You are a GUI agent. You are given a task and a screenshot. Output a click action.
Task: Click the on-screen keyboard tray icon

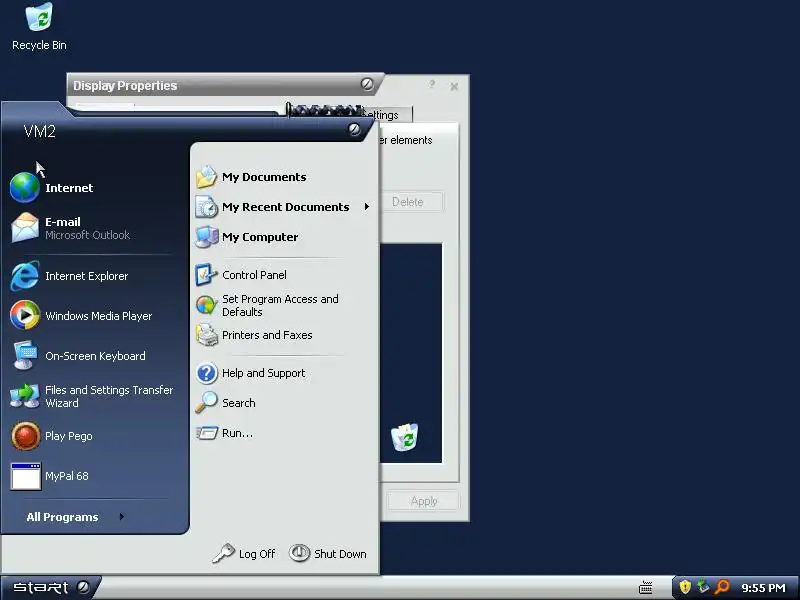(645, 588)
